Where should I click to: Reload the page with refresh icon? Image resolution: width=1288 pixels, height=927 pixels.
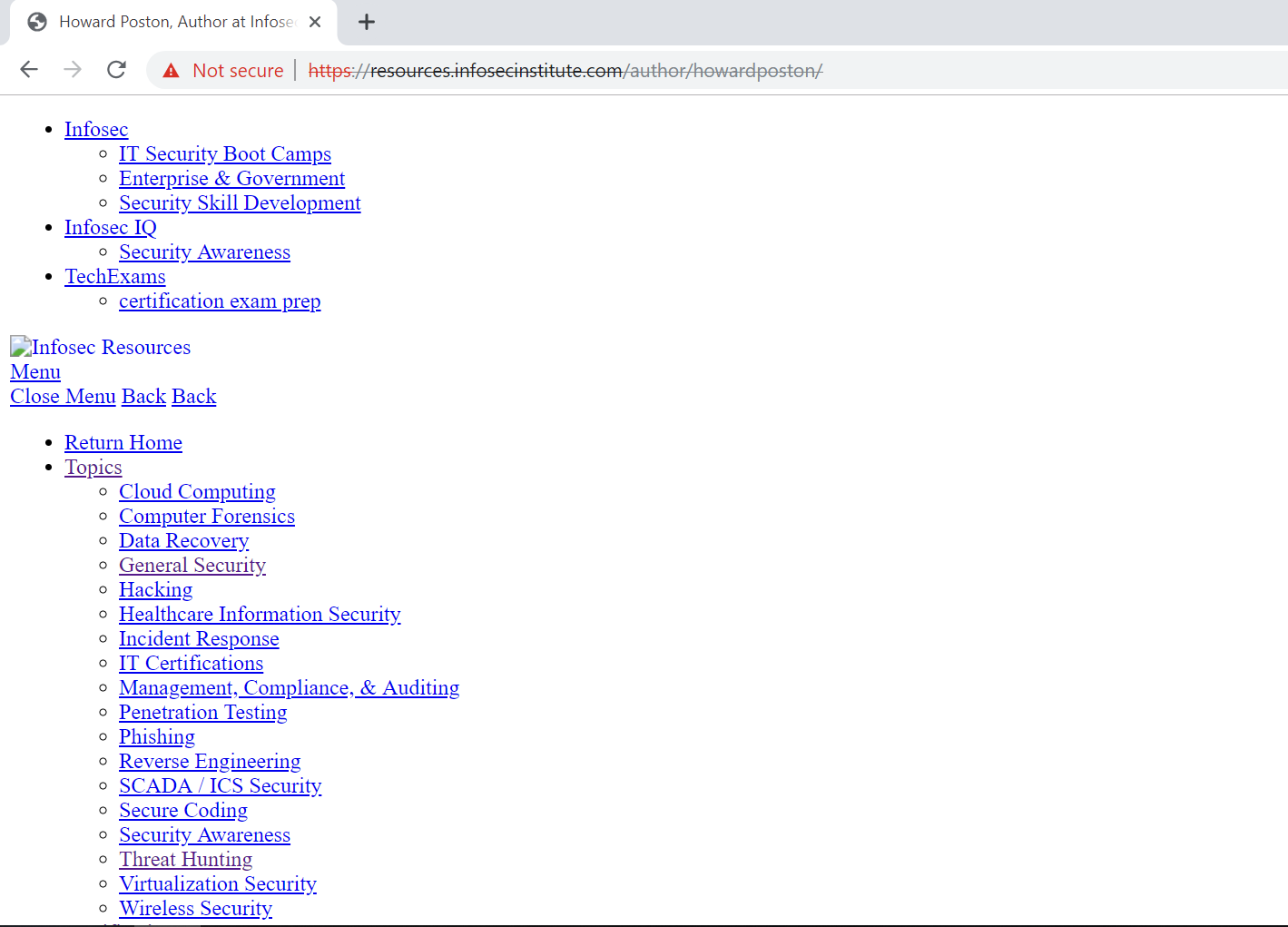point(116,70)
